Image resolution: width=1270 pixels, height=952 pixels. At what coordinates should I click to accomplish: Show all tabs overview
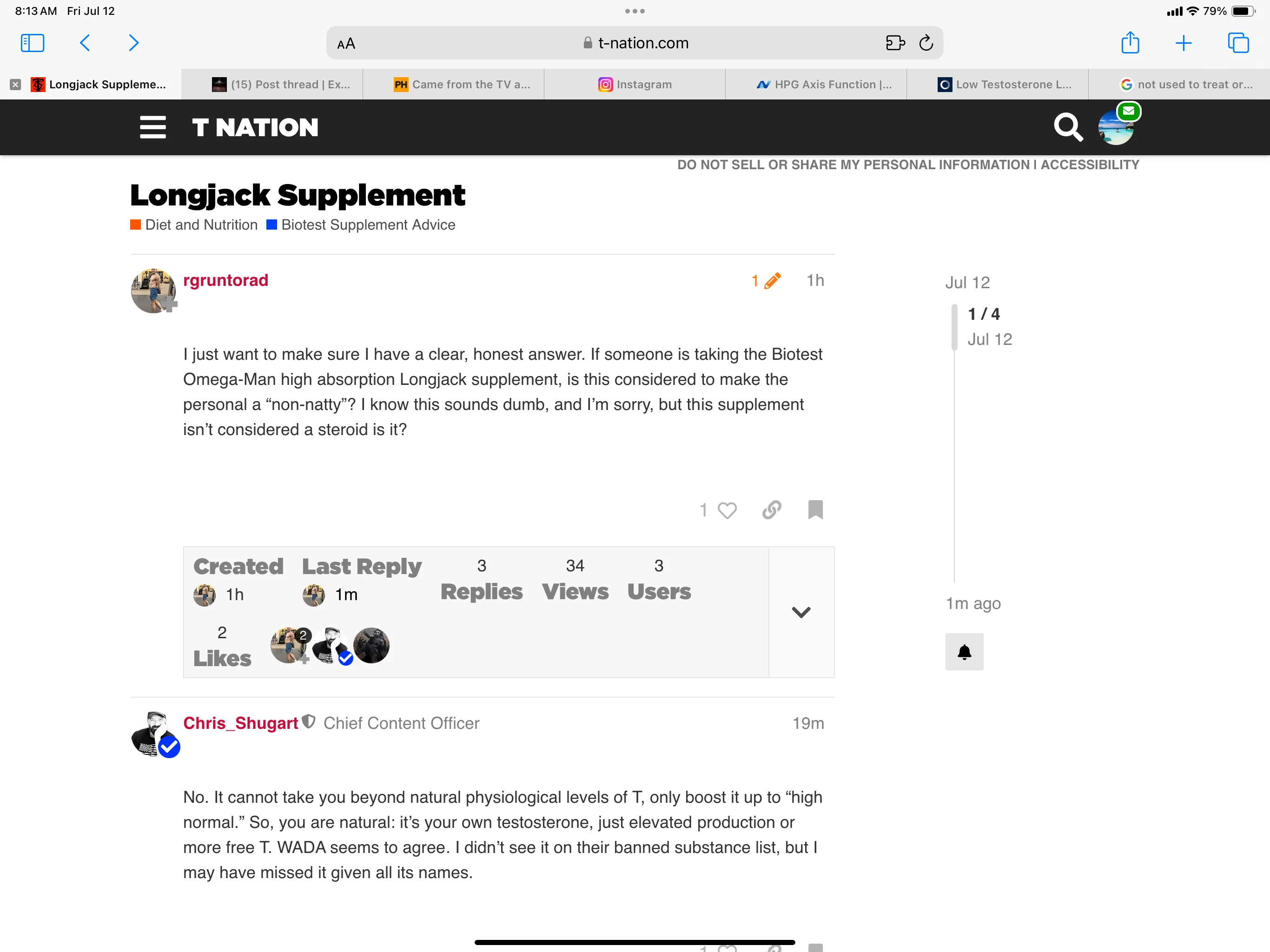[x=1238, y=43]
